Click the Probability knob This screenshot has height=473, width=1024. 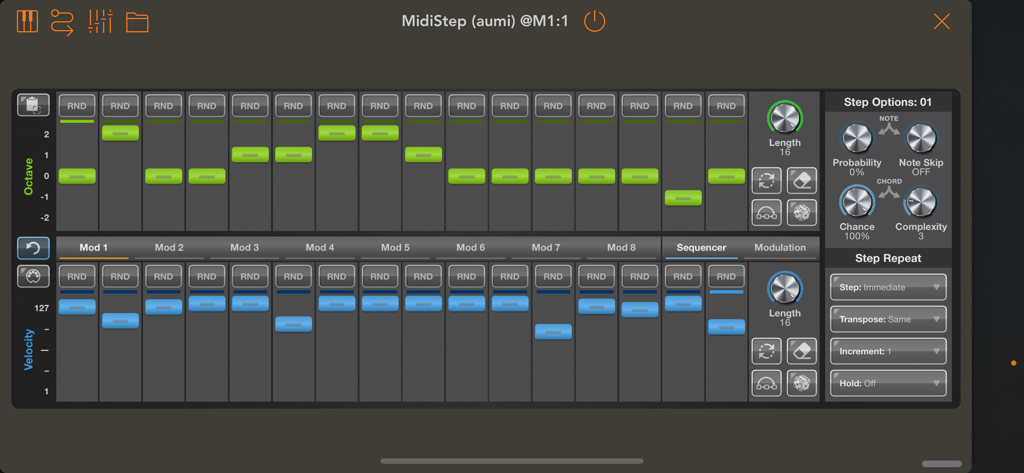pos(857,139)
